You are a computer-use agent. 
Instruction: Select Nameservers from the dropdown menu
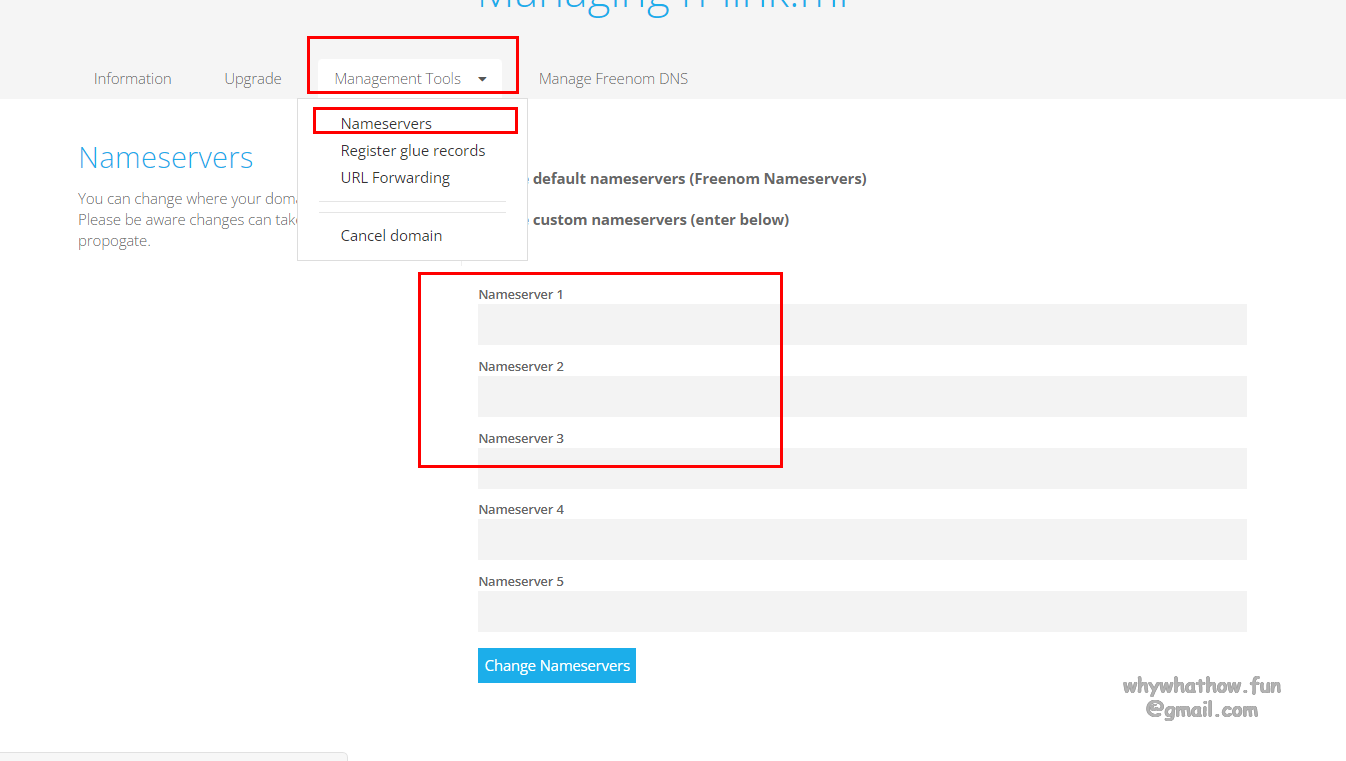pos(386,124)
